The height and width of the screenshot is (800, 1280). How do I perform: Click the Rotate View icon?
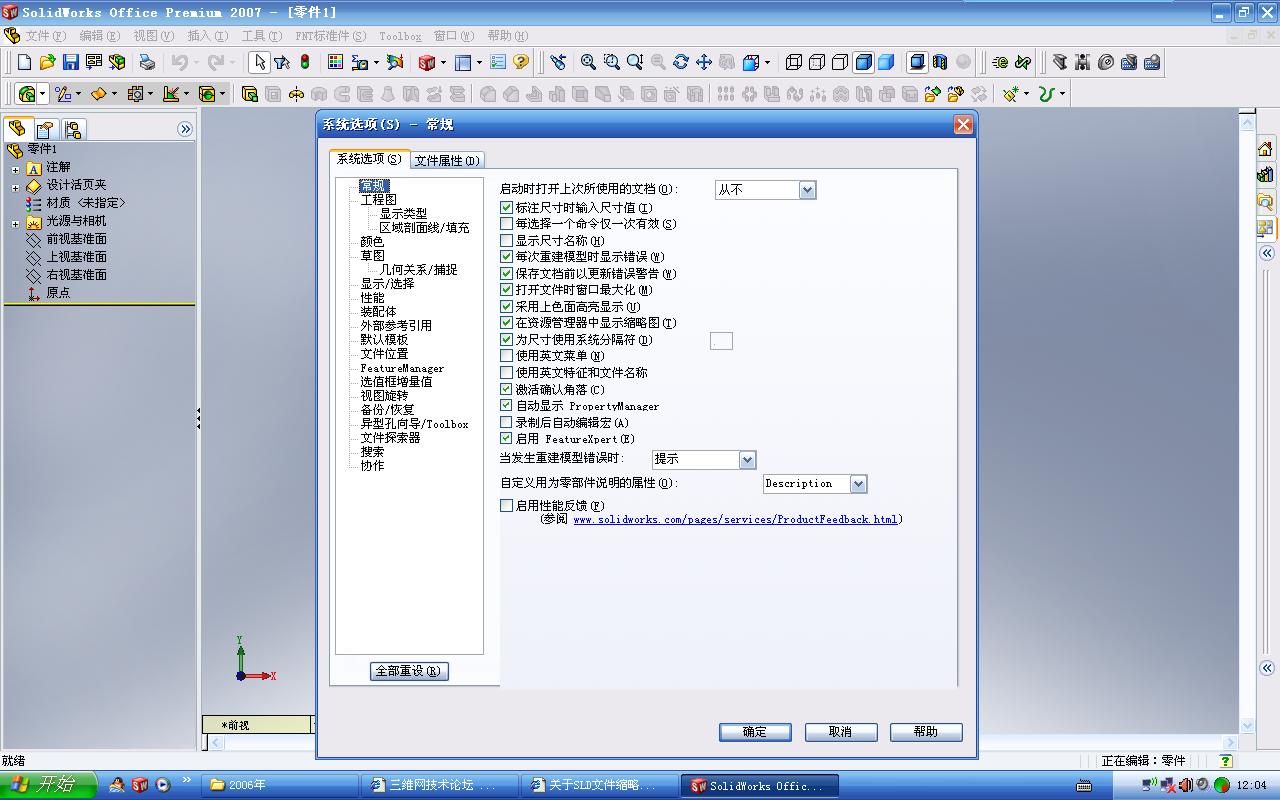click(x=681, y=62)
